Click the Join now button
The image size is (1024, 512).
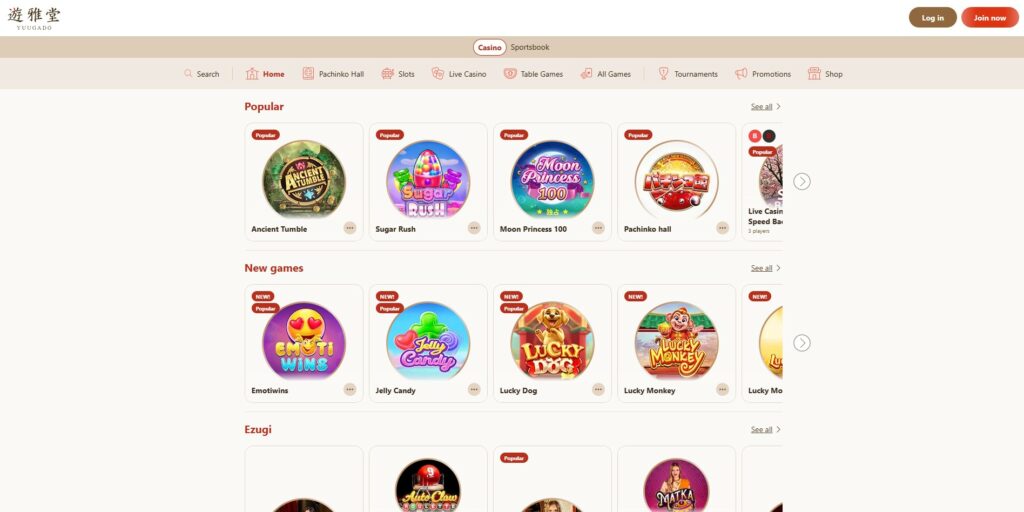[990, 18]
